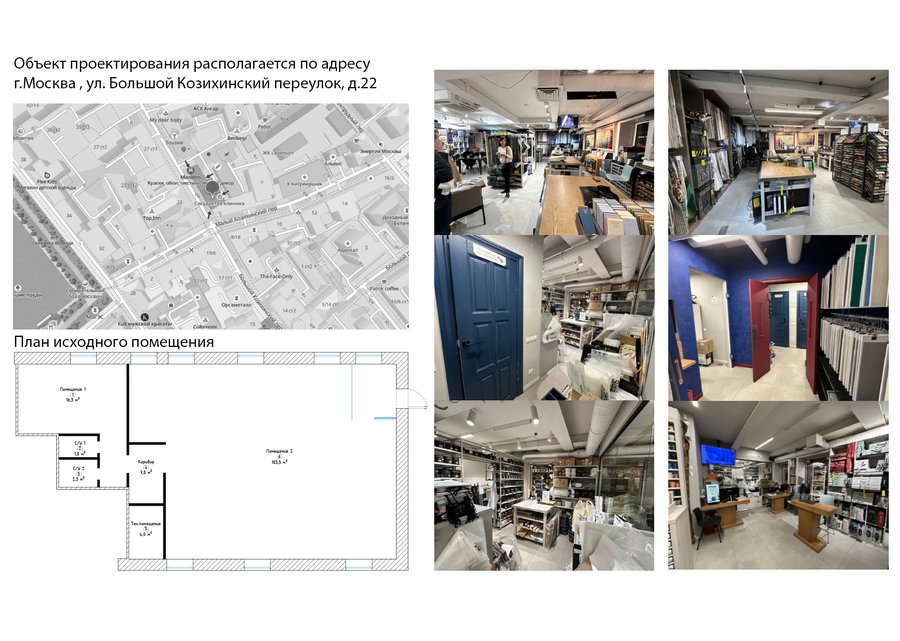Click the address line 'г.Москва, ул. Большой Козихинский переулок, д.22'

point(195,84)
